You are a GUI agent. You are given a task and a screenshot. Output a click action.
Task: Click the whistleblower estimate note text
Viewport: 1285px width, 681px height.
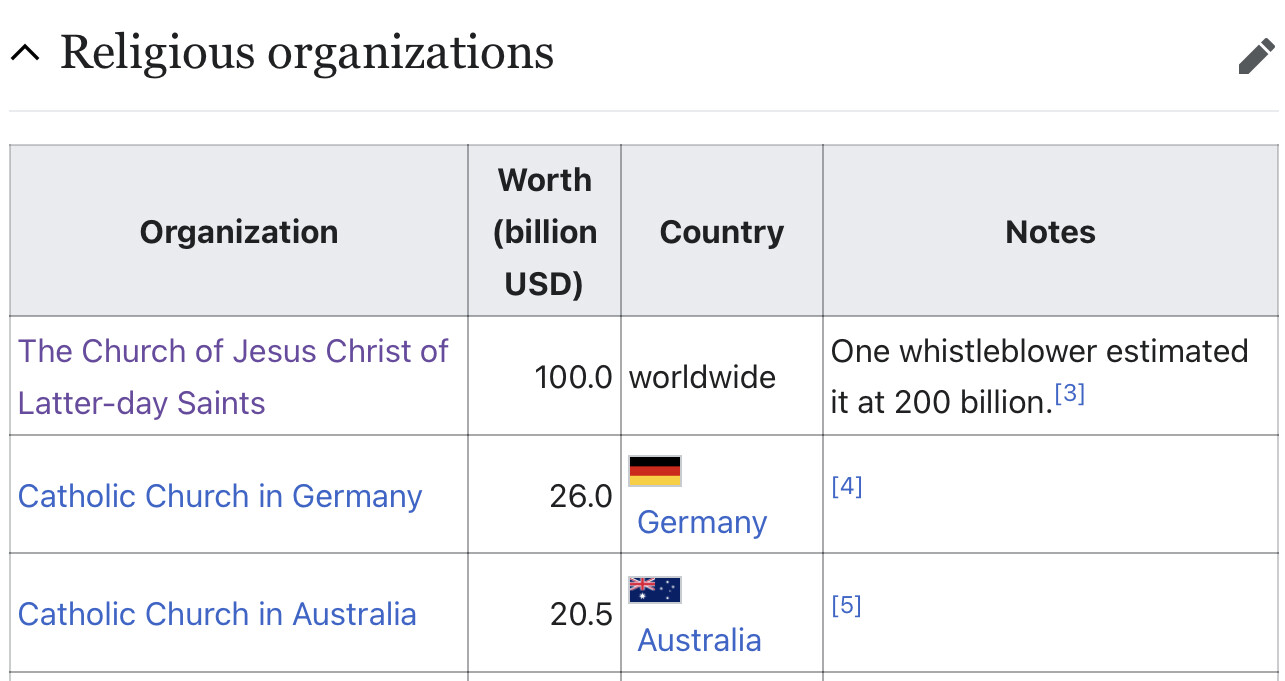click(1039, 352)
